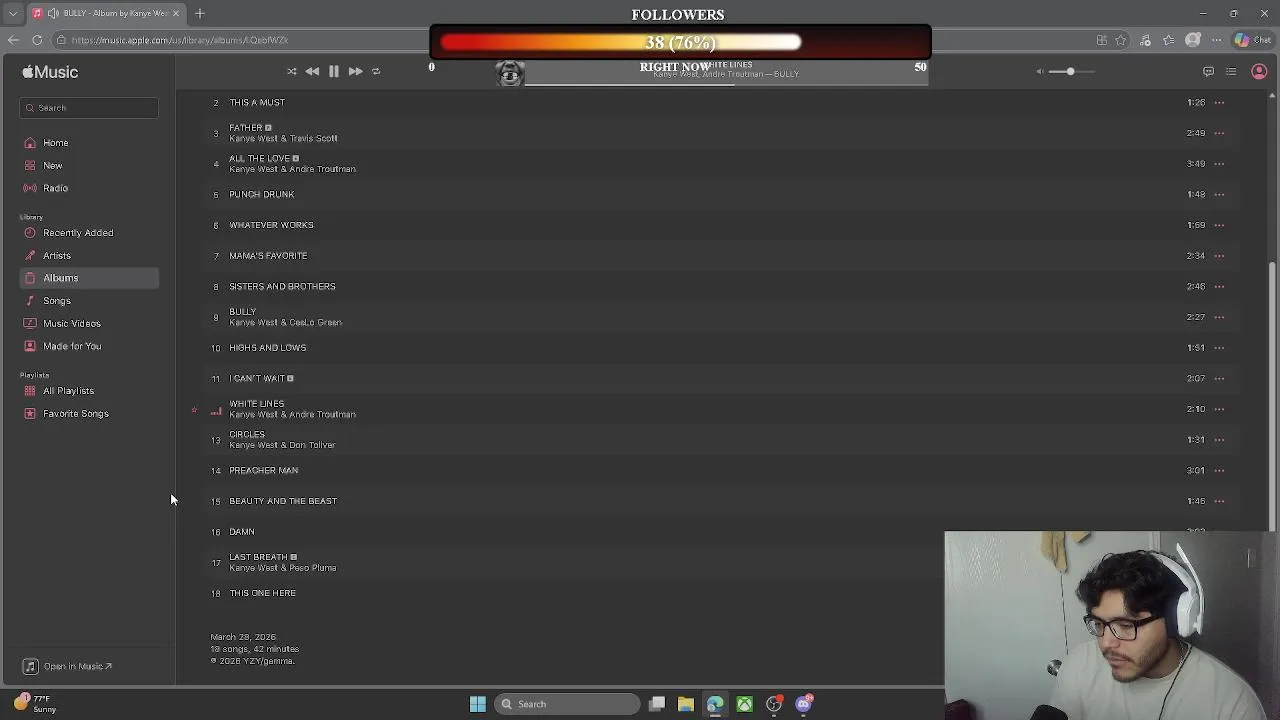Click the now-playing album artwork thumbnail

click(x=510, y=73)
